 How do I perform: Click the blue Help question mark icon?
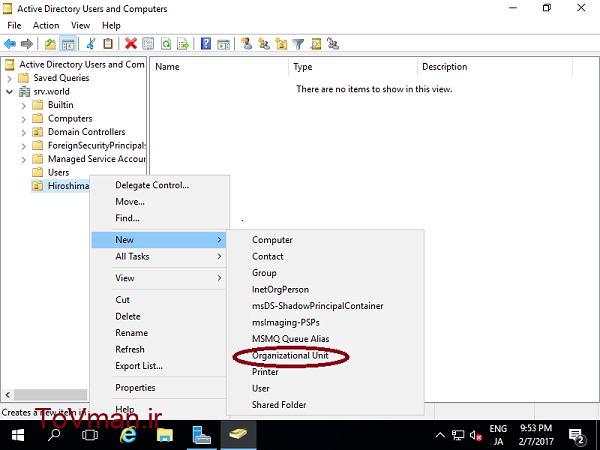click(205, 44)
